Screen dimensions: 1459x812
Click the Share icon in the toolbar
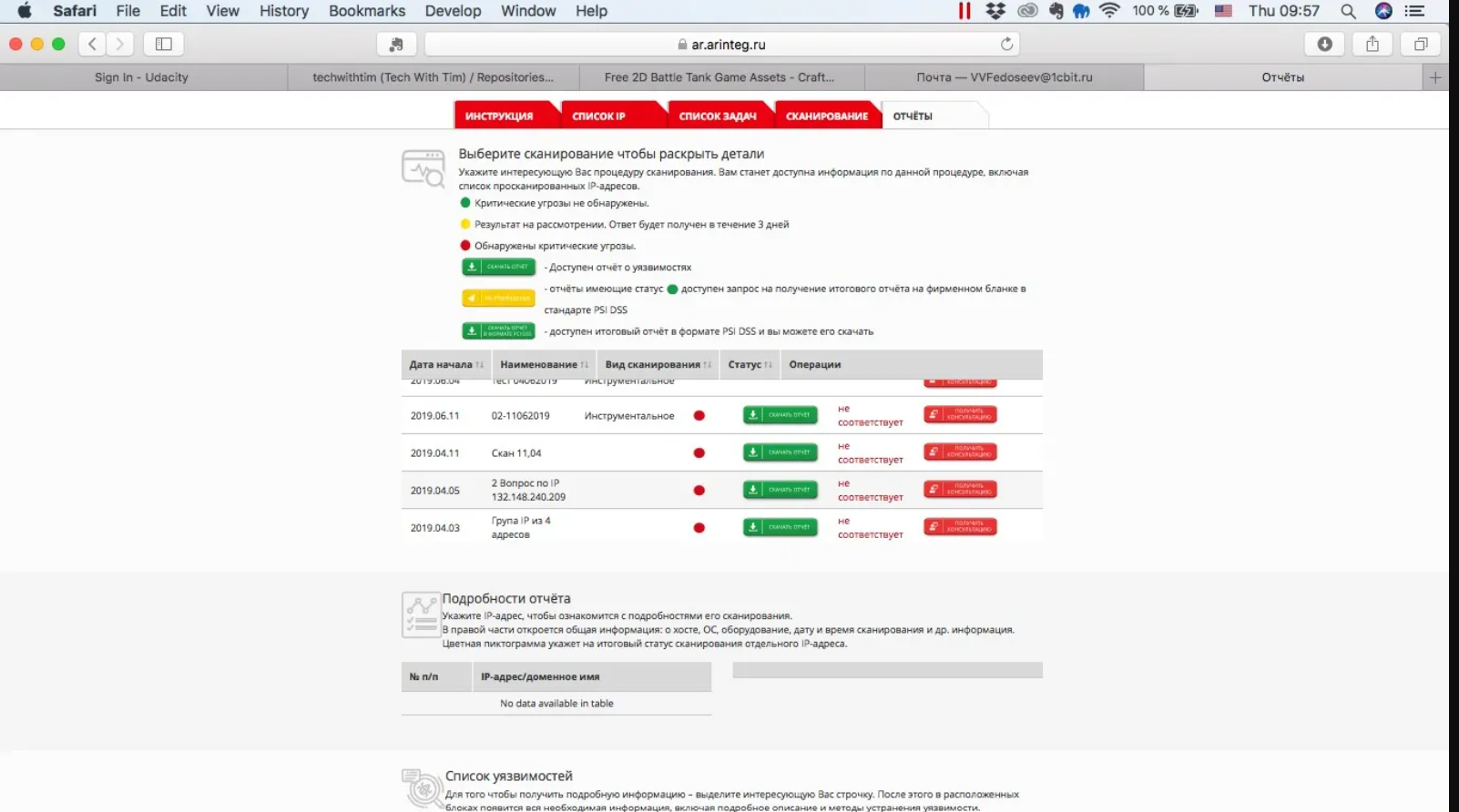tap(1372, 44)
